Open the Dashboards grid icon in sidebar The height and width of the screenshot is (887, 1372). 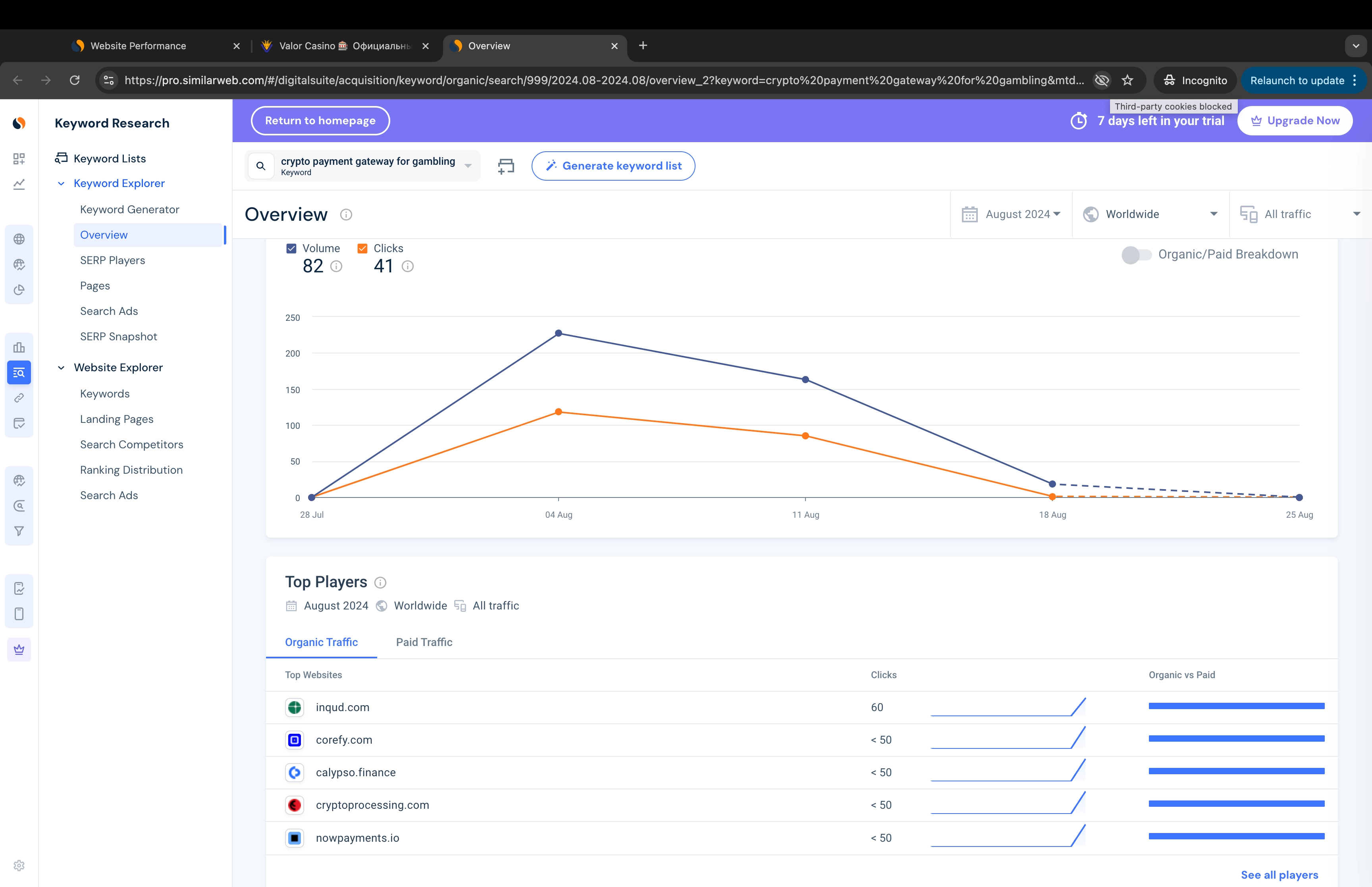point(19,159)
